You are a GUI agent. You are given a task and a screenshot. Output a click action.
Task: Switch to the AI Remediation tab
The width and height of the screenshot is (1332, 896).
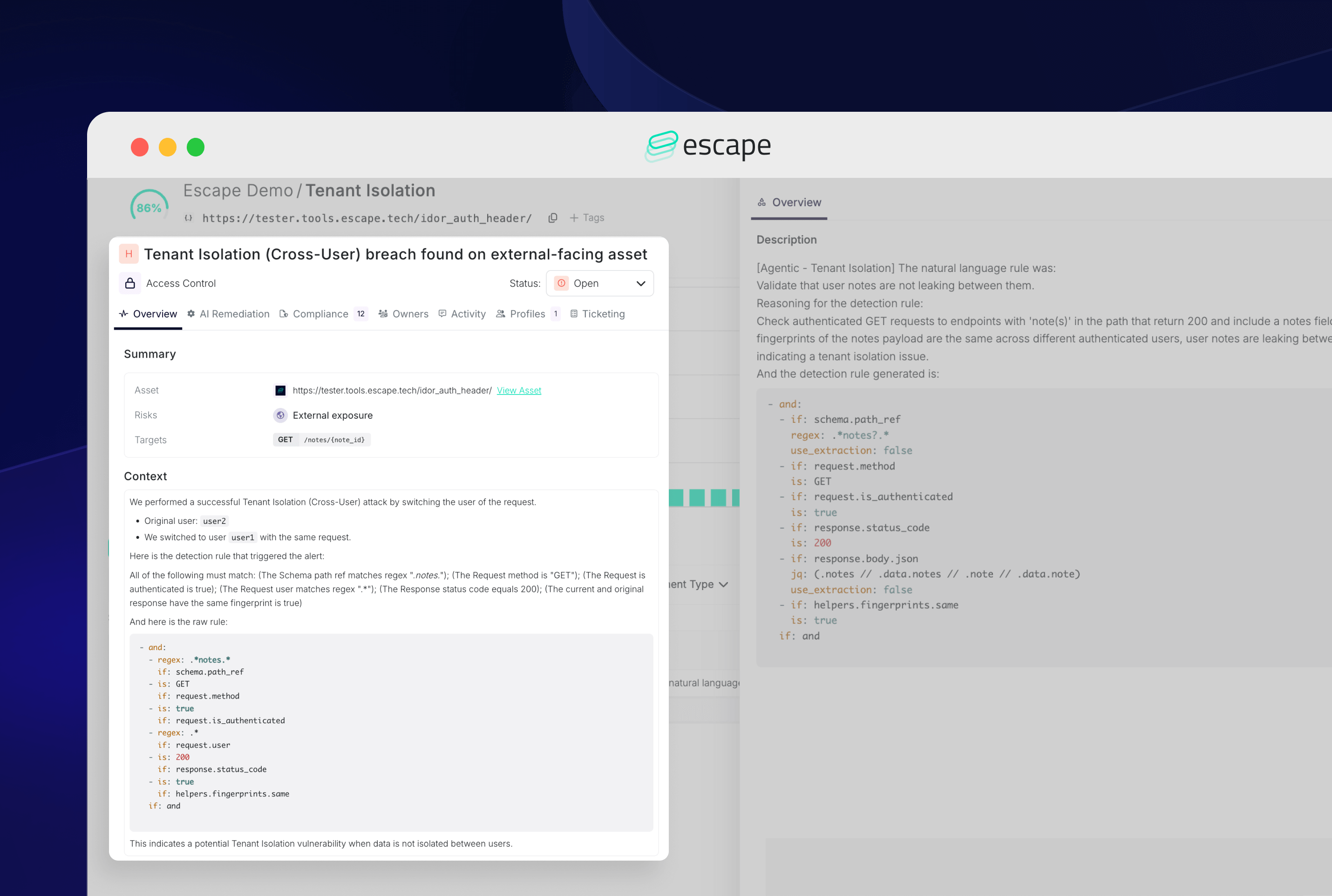[229, 314]
